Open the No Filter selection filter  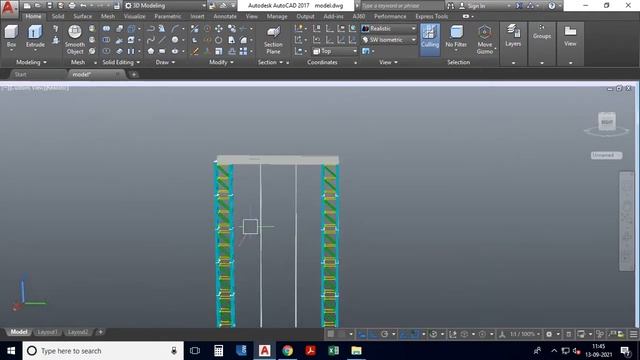pos(456,37)
